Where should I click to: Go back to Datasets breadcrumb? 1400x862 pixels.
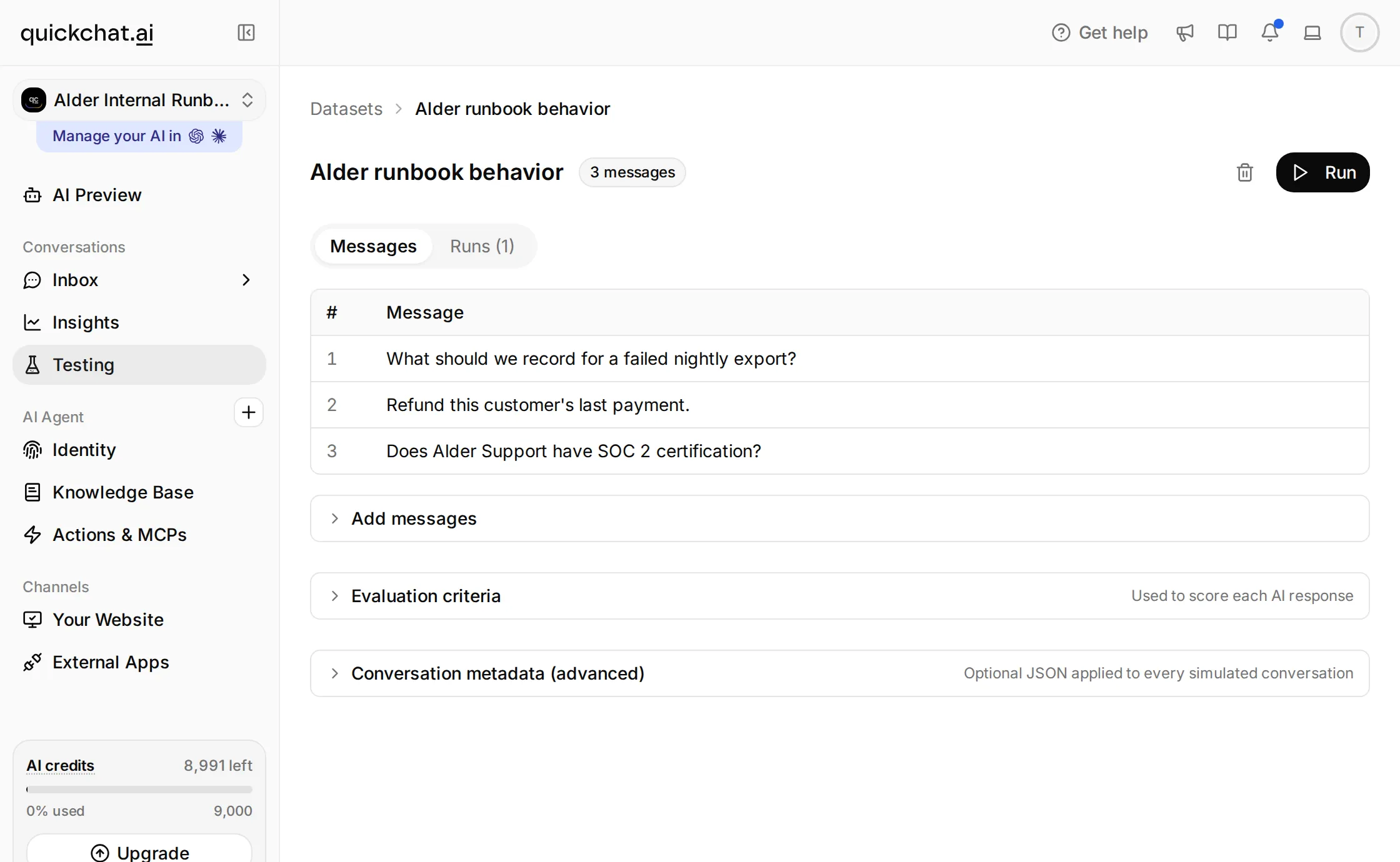tap(346, 109)
